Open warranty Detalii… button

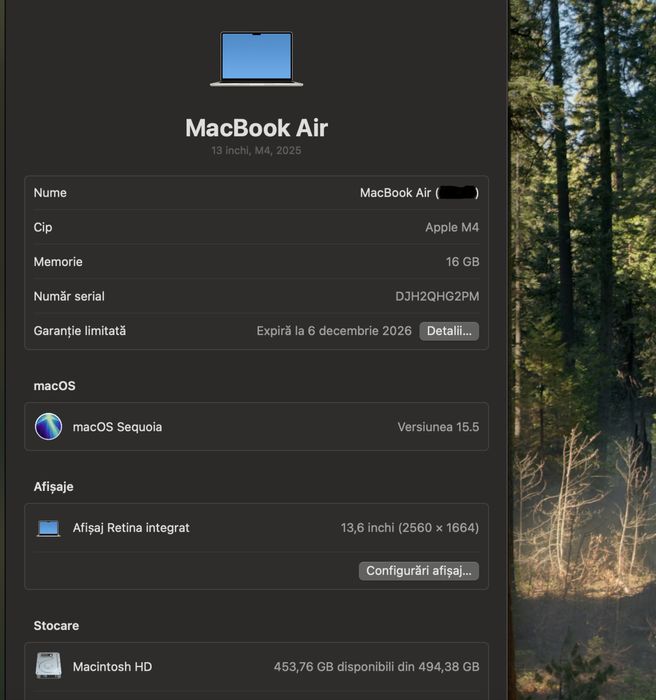(449, 331)
